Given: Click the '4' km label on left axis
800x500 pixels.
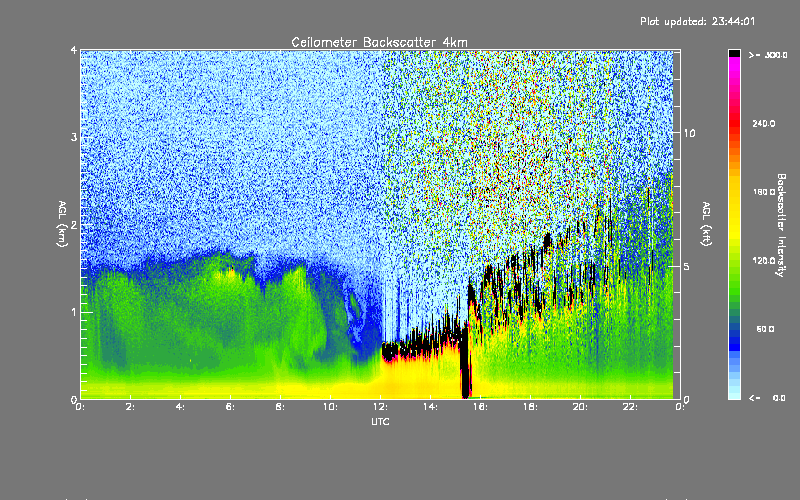Looking at the screenshot, I should 74,50.
